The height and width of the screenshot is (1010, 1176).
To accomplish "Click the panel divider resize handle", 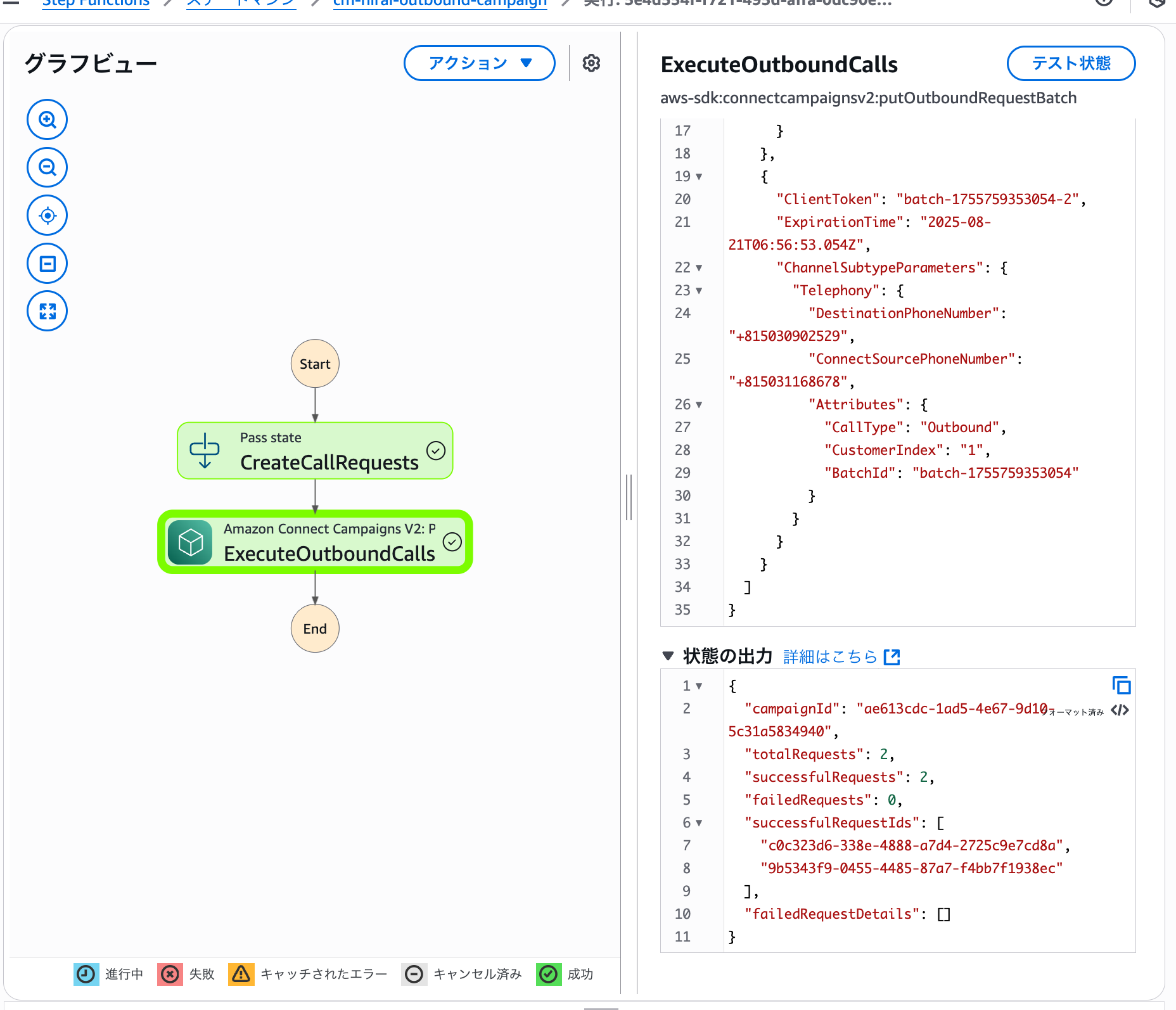I will 629,497.
